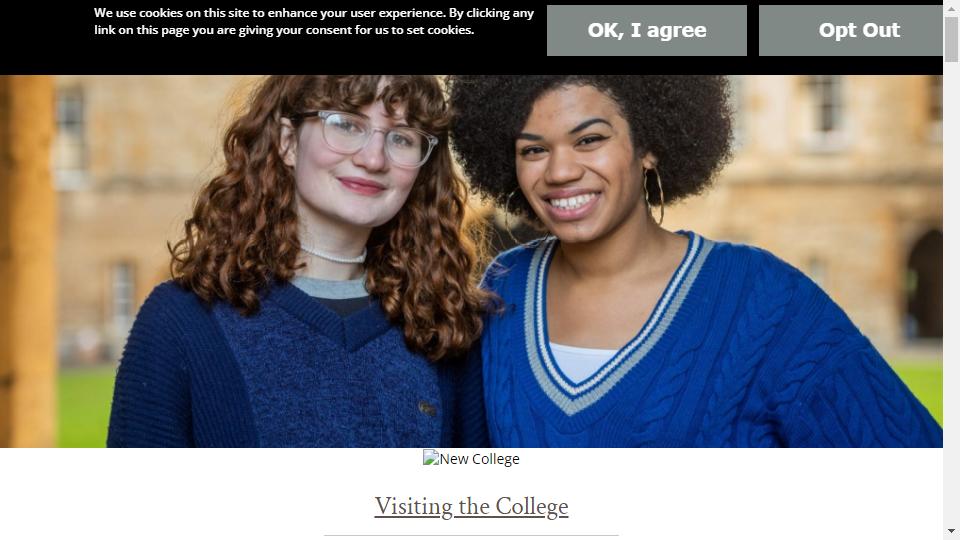Click the face of student wearing glasses

coord(361,162)
